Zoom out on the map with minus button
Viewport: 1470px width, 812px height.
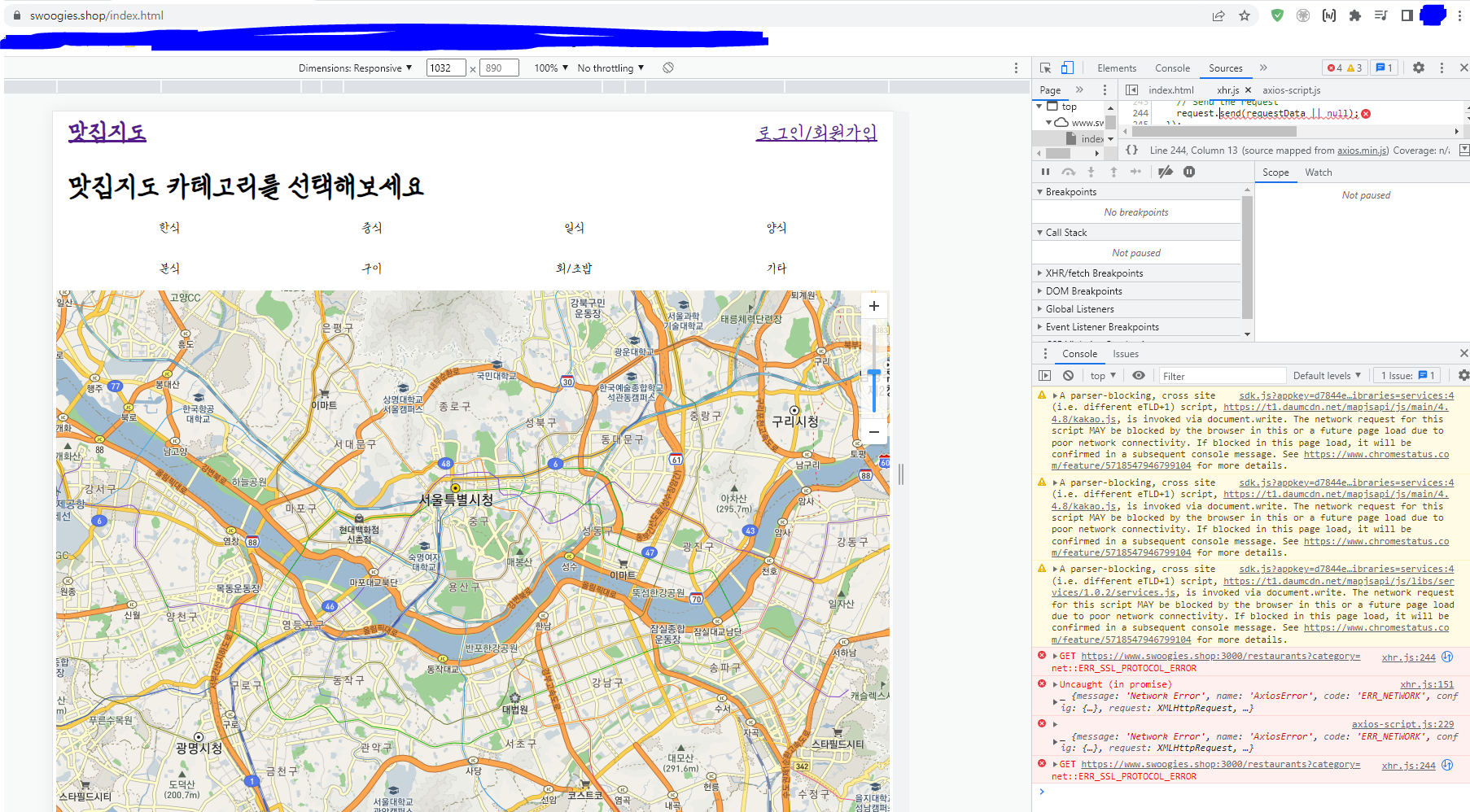(874, 432)
